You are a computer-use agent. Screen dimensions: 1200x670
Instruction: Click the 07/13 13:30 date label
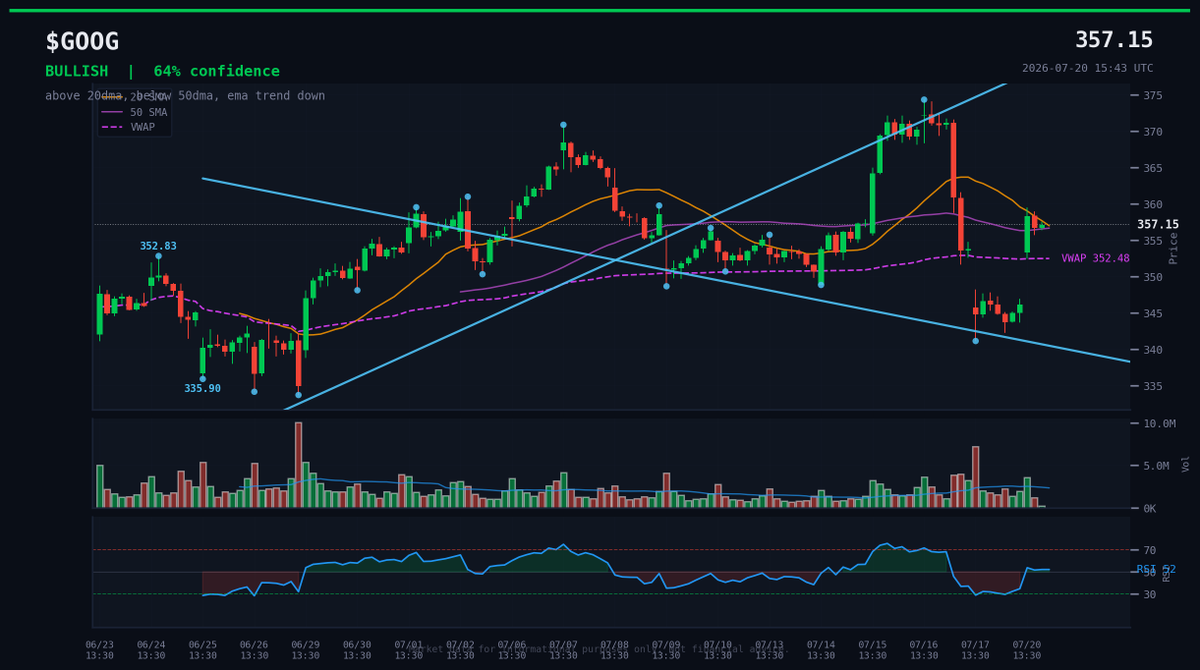coord(769,650)
